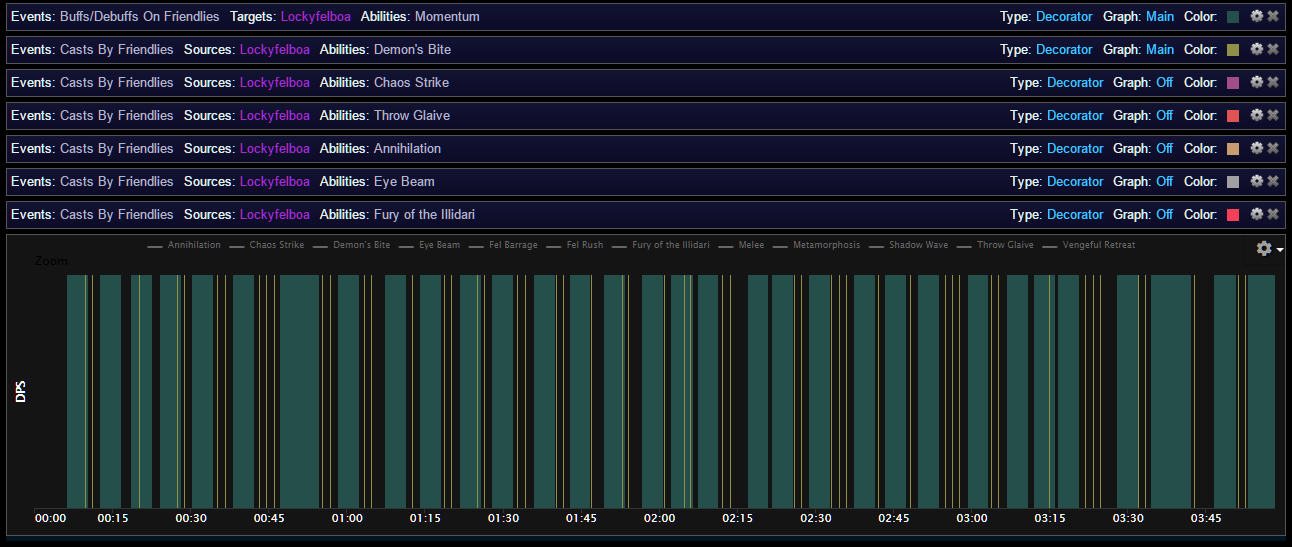
Task: Delete Fury of the Illidari row
Action: coord(1273,214)
